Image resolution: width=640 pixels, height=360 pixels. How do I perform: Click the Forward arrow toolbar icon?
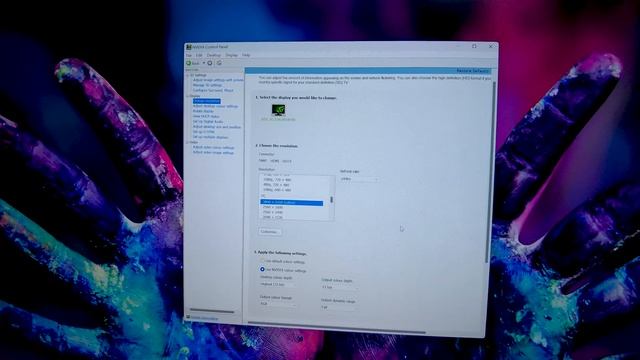(x=210, y=63)
